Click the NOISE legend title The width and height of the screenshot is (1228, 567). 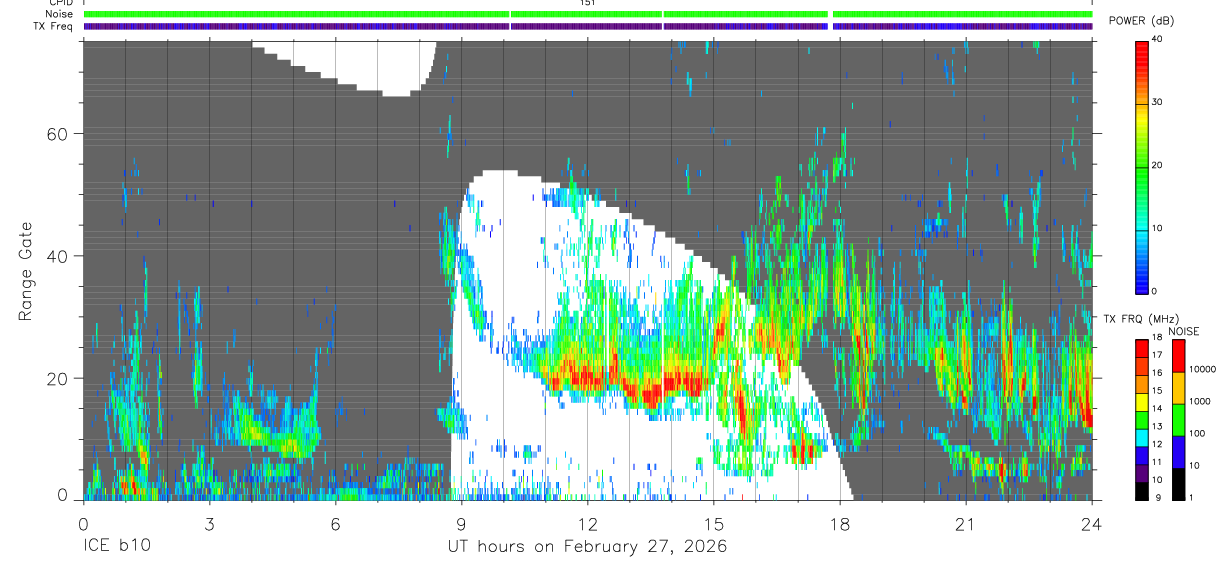pyautogui.click(x=1184, y=331)
